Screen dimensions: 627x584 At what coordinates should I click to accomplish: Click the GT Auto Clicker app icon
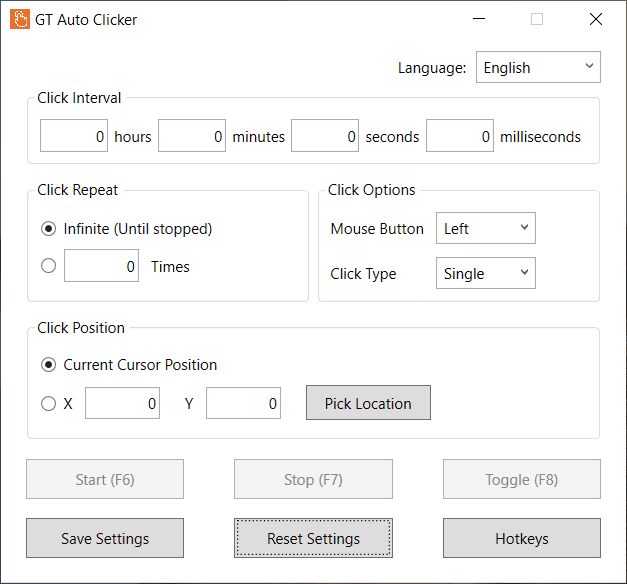point(20,20)
